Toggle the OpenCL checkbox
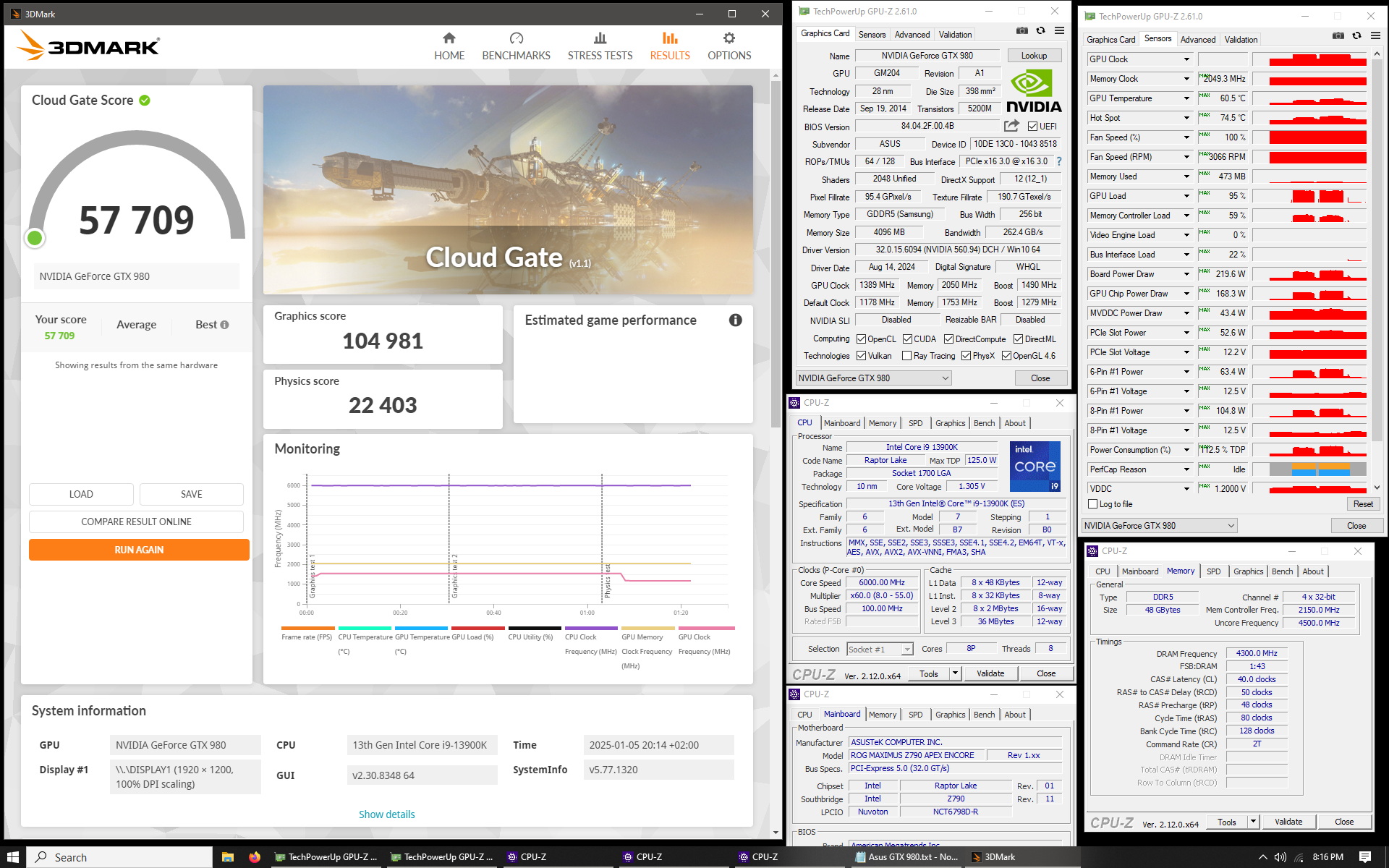Viewport: 1389px width, 868px height. pos(861,339)
